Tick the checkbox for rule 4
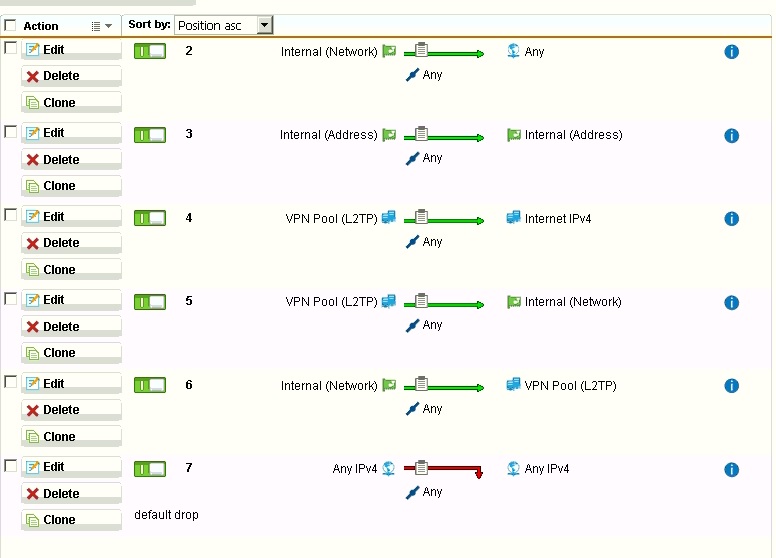 tap(10, 215)
